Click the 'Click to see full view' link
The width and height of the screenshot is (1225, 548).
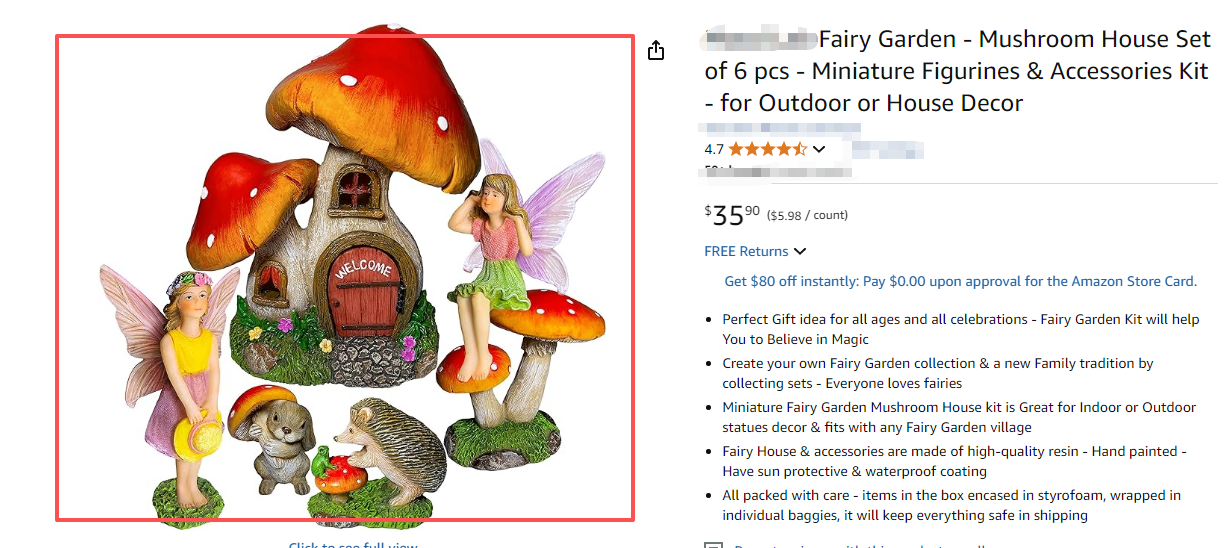(353, 544)
